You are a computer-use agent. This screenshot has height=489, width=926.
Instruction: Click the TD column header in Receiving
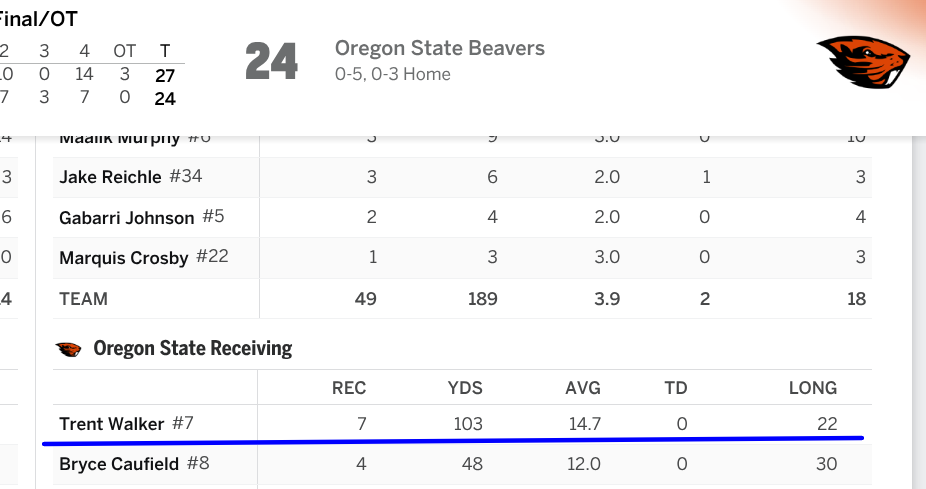click(x=675, y=388)
